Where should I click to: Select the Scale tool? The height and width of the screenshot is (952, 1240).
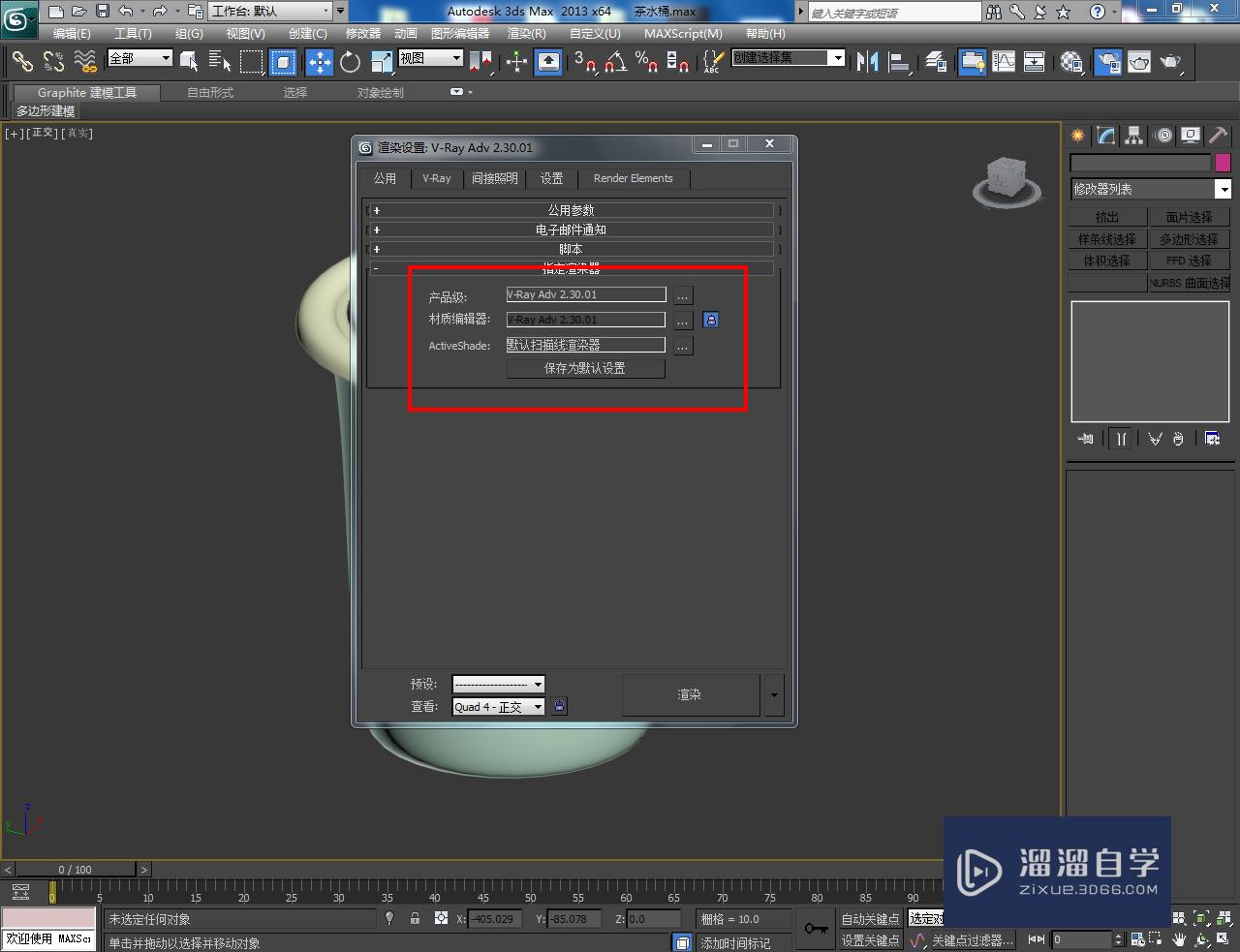pos(382,62)
